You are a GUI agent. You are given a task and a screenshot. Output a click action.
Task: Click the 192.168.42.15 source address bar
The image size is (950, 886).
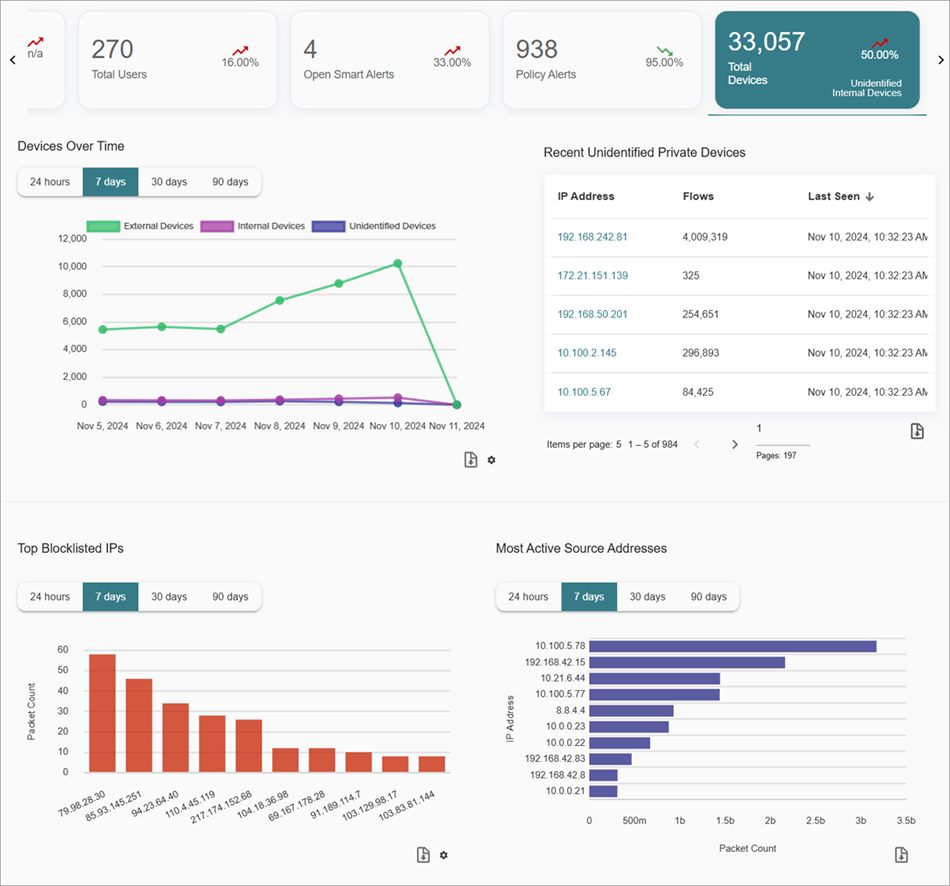pos(687,662)
